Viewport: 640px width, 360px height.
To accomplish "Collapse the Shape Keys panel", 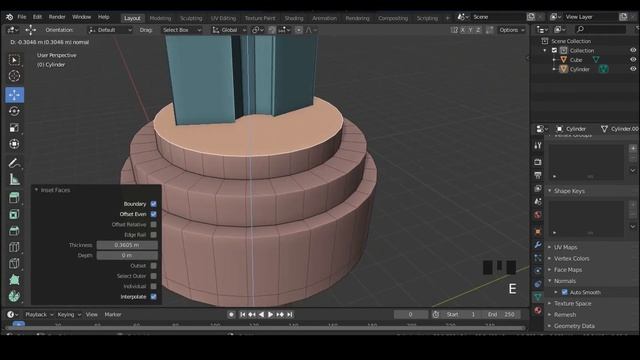I will coord(569,191).
